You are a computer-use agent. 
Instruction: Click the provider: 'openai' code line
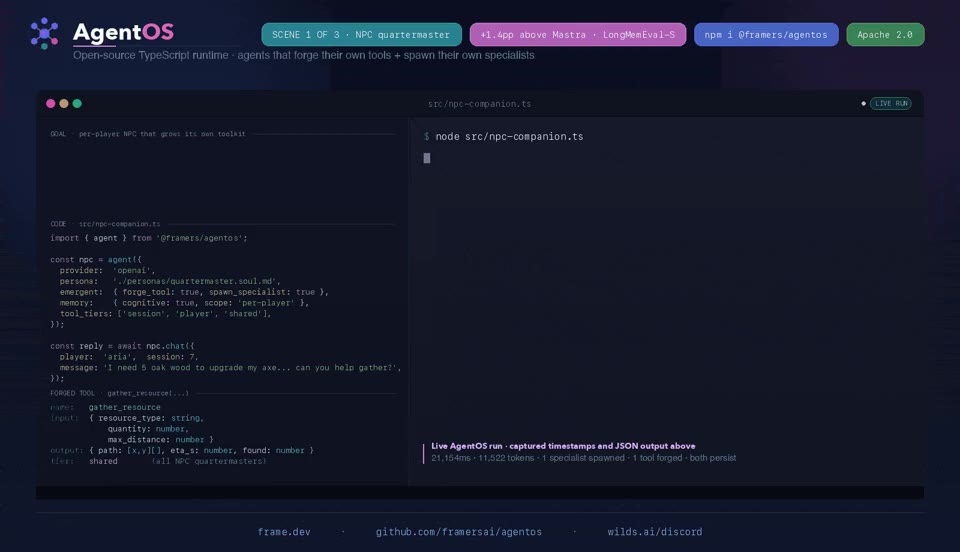point(107,270)
